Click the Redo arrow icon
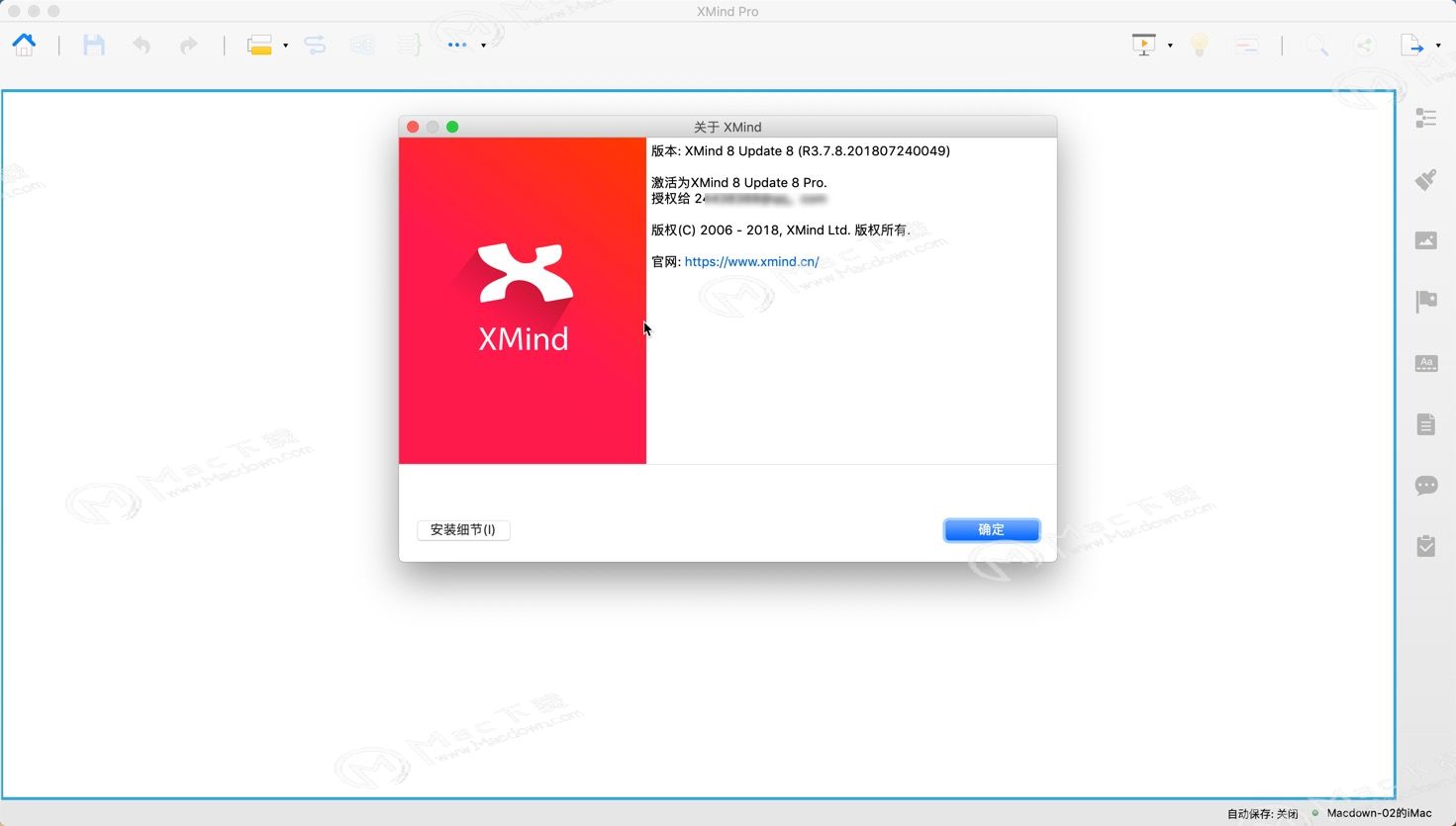Viewport: 1456px width, 826px height. point(188,45)
